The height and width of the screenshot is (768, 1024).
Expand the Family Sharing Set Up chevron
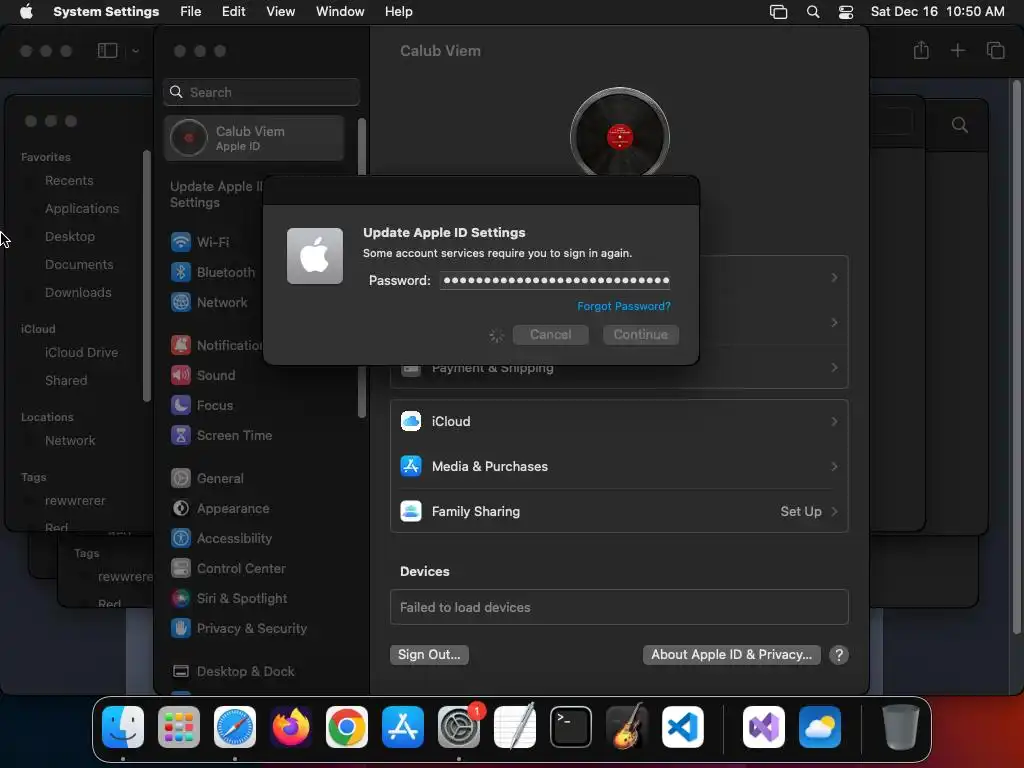click(835, 511)
